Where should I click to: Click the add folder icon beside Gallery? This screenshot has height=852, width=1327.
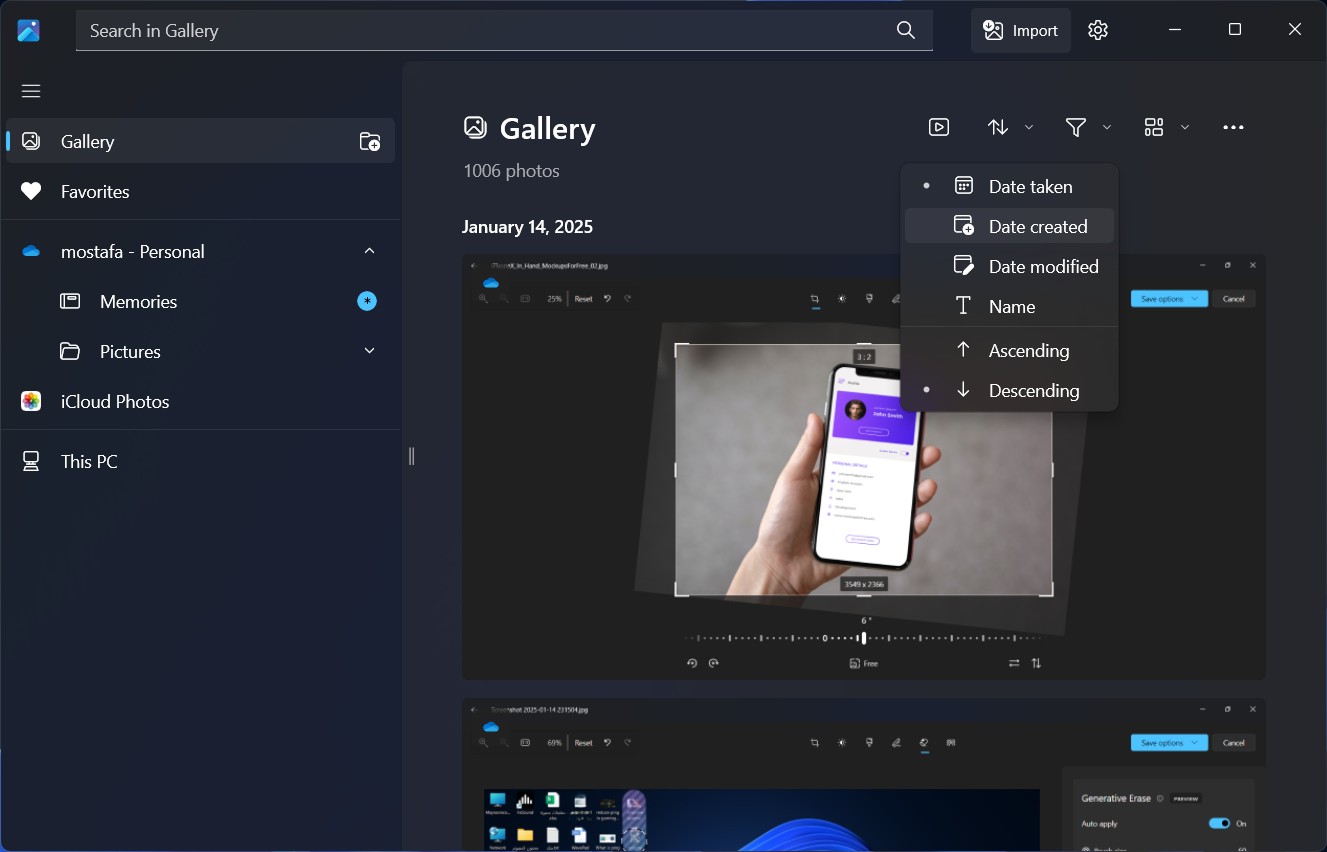[369, 141]
